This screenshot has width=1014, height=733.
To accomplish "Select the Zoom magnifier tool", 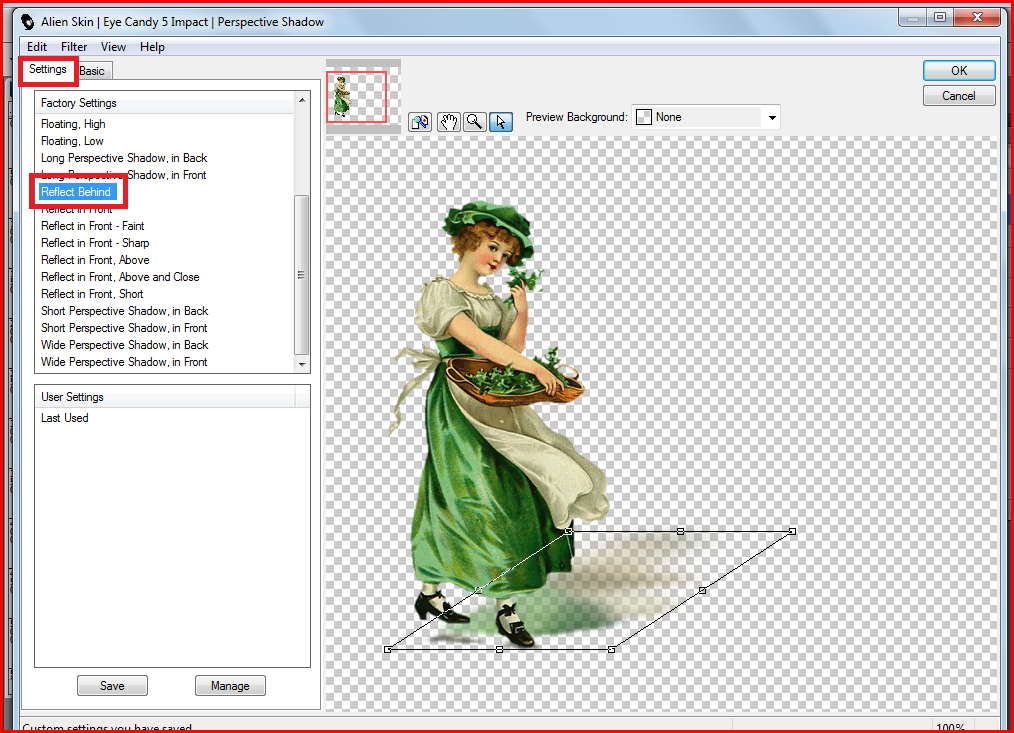I will click(x=475, y=122).
